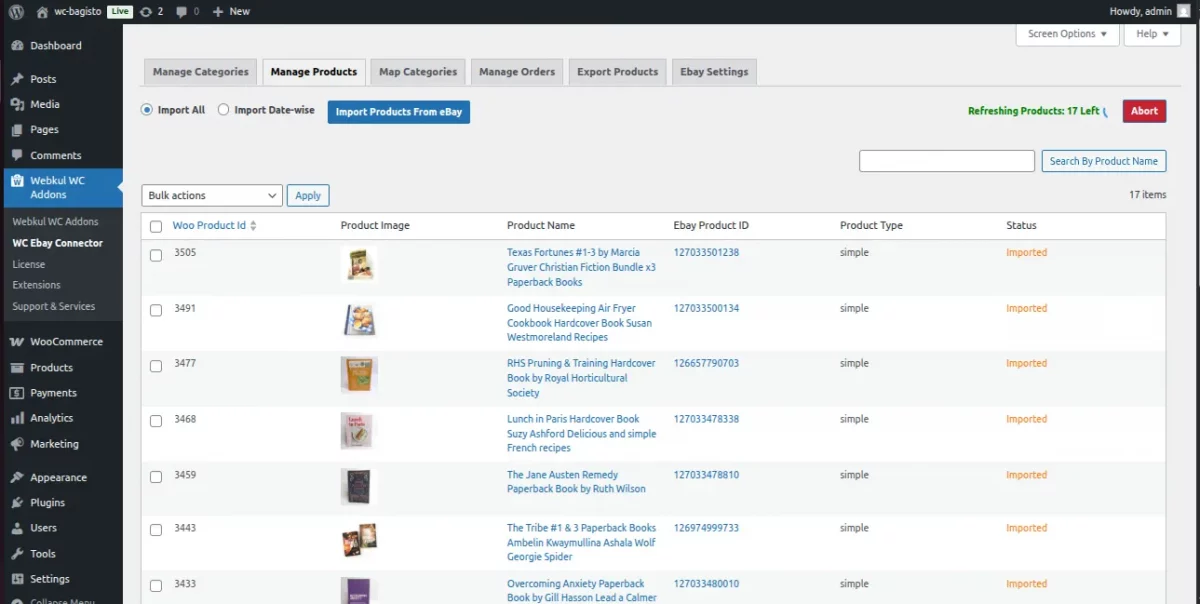This screenshot has height=604, width=1200.
Task: Expand the Screen Options panel
Action: tap(1067, 34)
